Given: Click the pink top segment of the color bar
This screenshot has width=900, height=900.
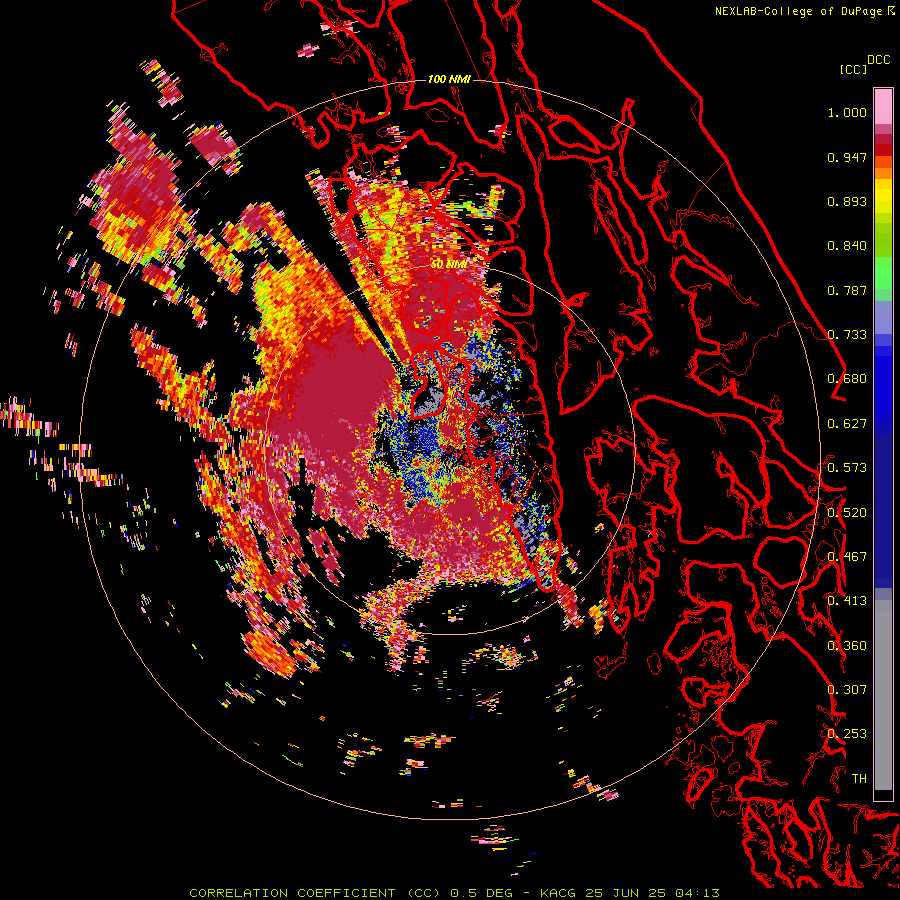Looking at the screenshot, I should pyautogui.click(x=883, y=106).
